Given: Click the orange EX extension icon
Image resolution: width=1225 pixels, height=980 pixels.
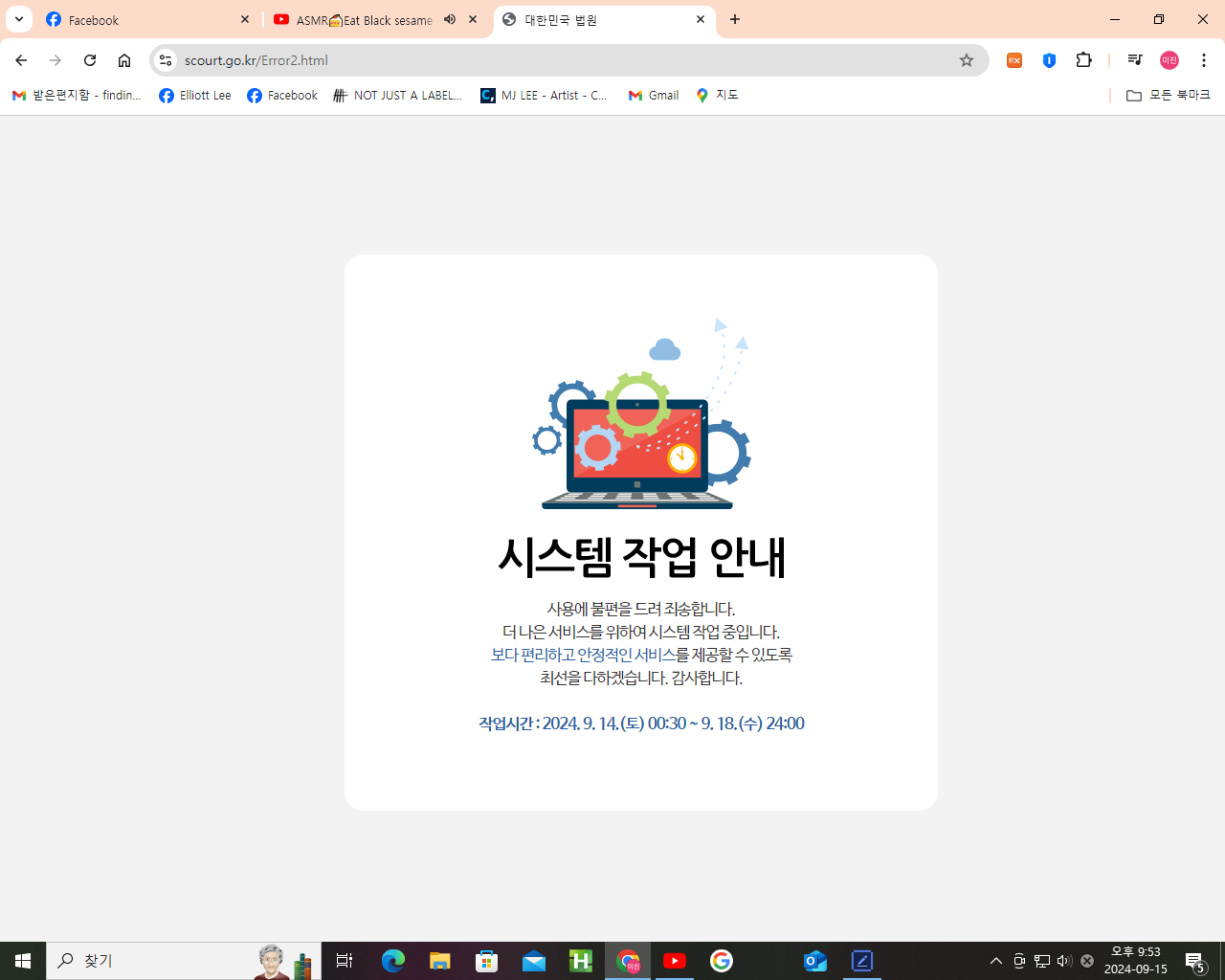Looking at the screenshot, I should click(1013, 59).
